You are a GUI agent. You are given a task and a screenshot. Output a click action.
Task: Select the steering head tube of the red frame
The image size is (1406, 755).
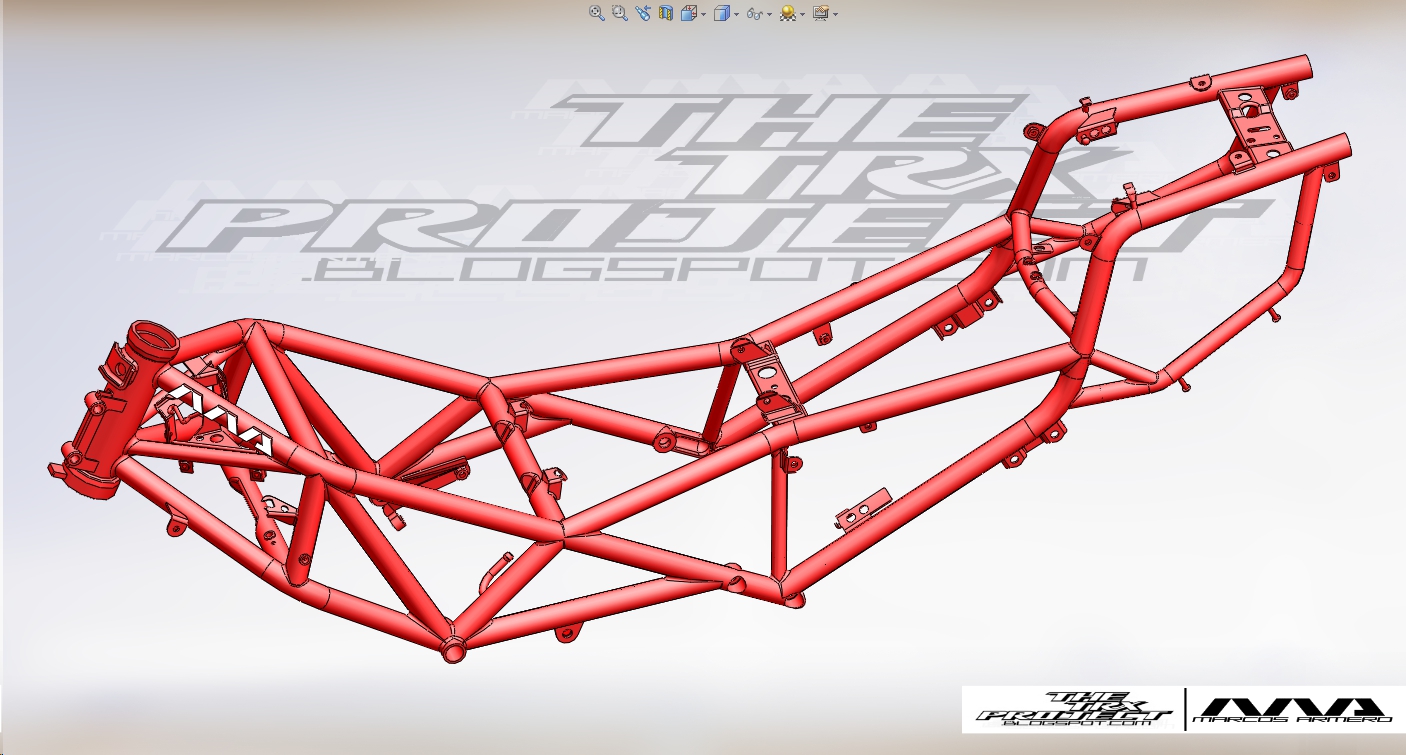(x=118, y=410)
